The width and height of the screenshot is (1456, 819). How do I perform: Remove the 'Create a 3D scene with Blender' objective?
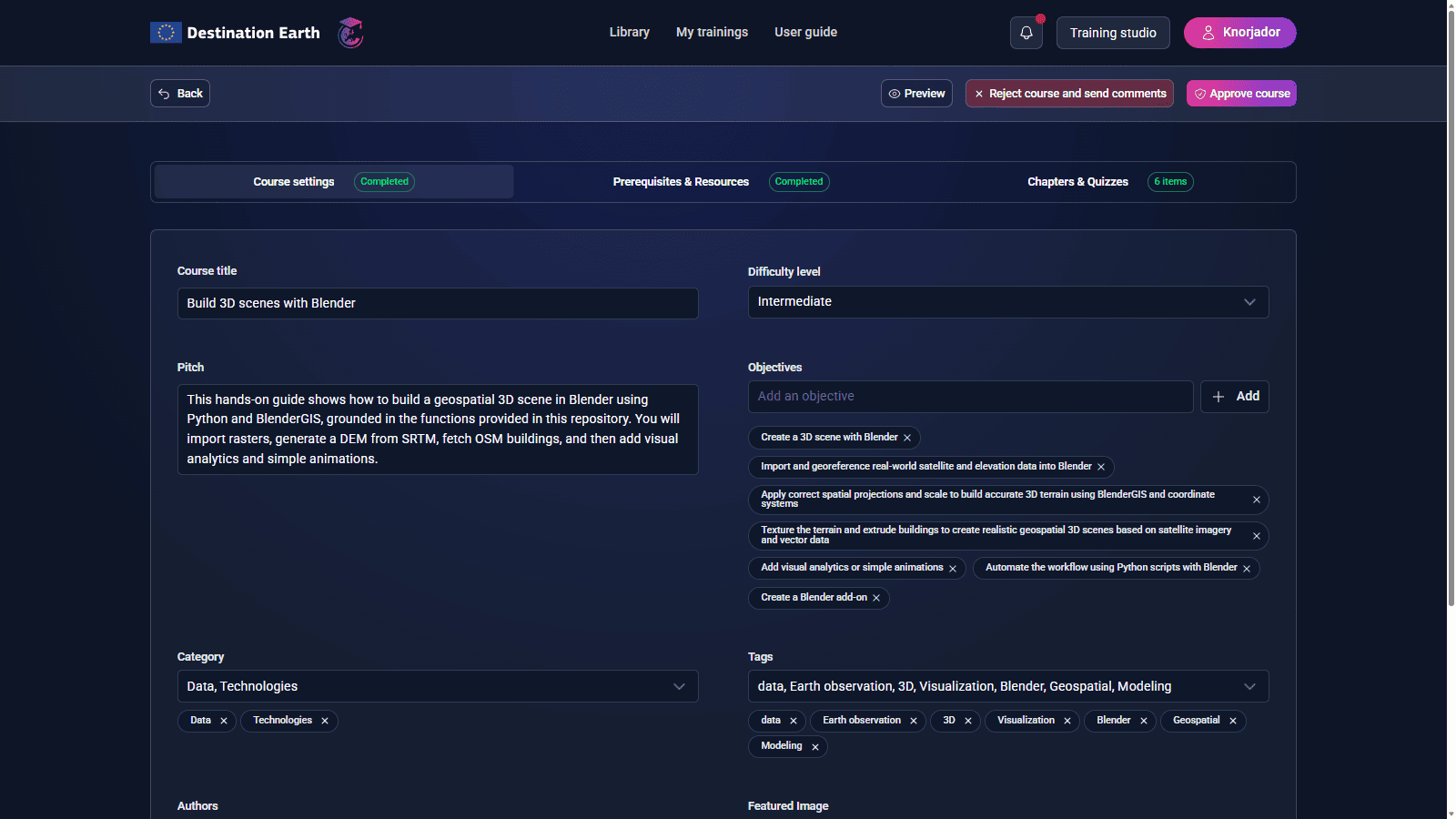tap(907, 438)
